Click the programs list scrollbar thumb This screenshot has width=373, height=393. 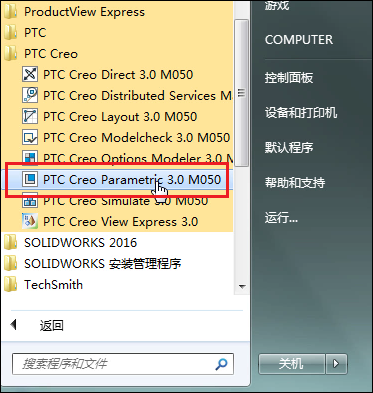[x=242, y=93]
